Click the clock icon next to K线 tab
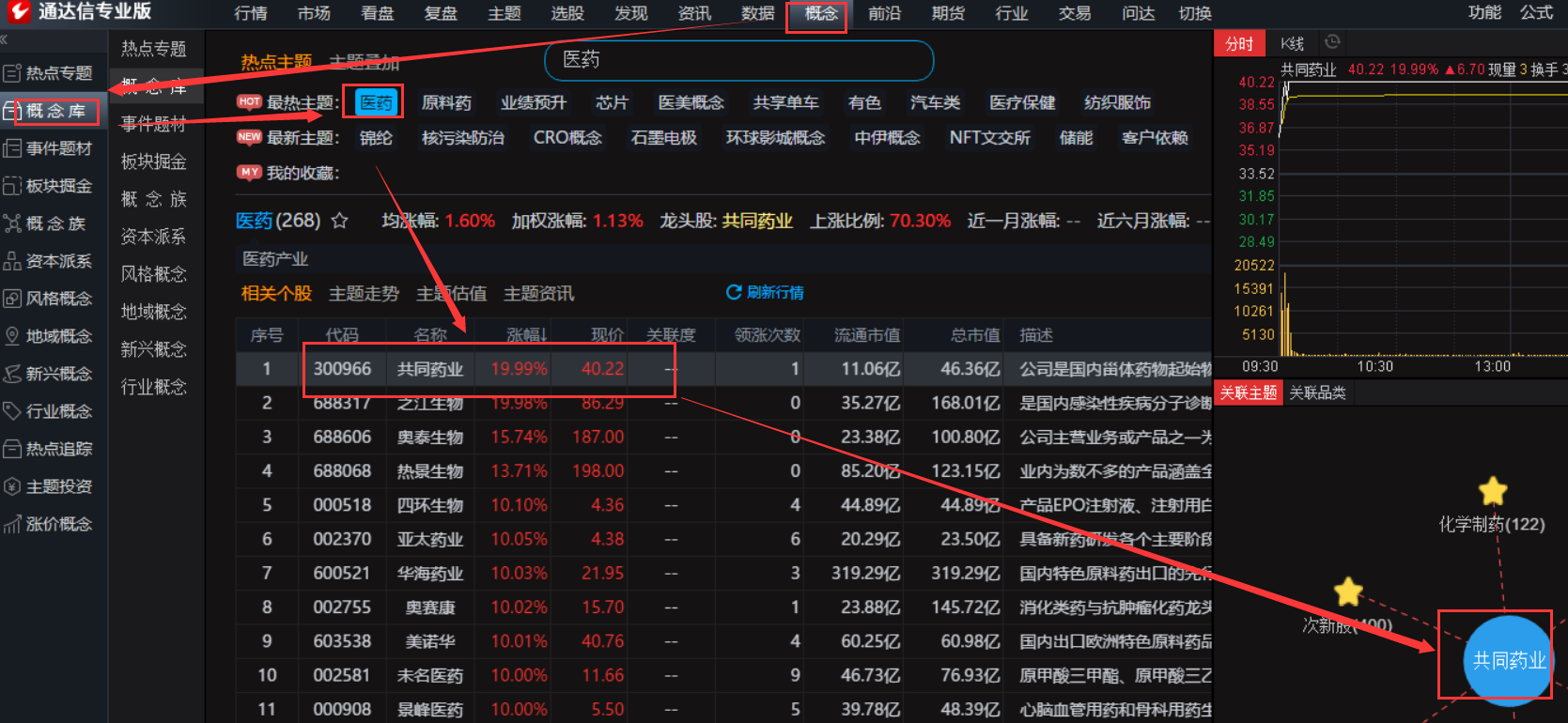1568x723 pixels. [1332, 42]
